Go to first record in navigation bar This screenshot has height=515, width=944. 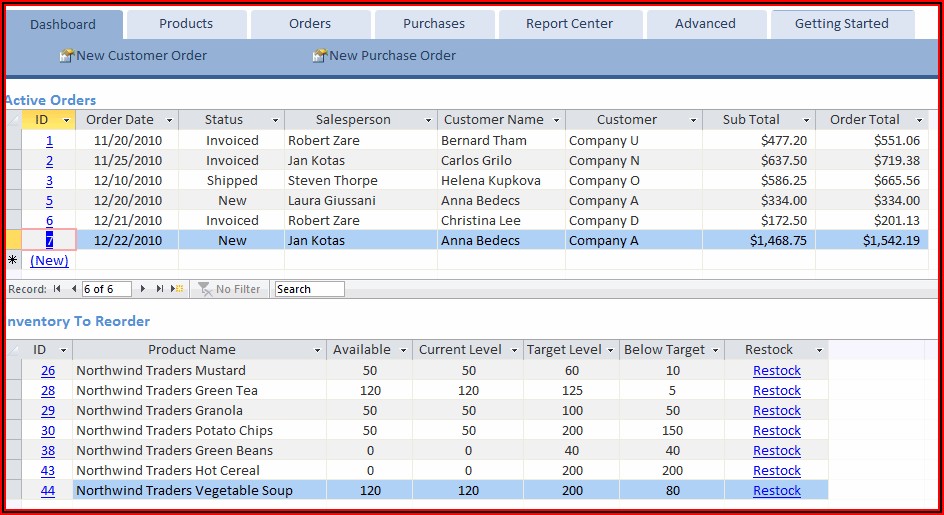click(x=56, y=289)
